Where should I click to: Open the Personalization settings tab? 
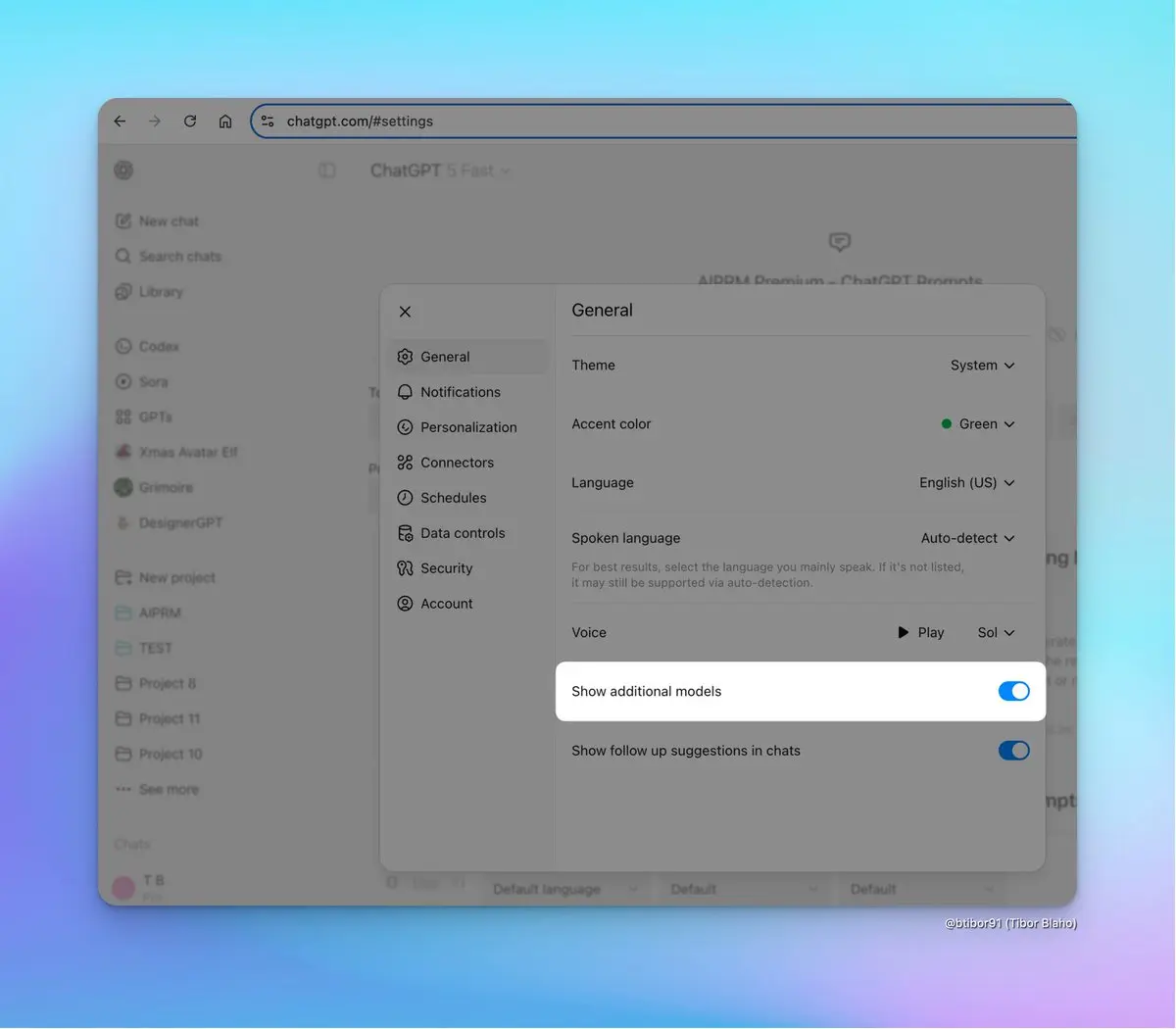coord(469,427)
